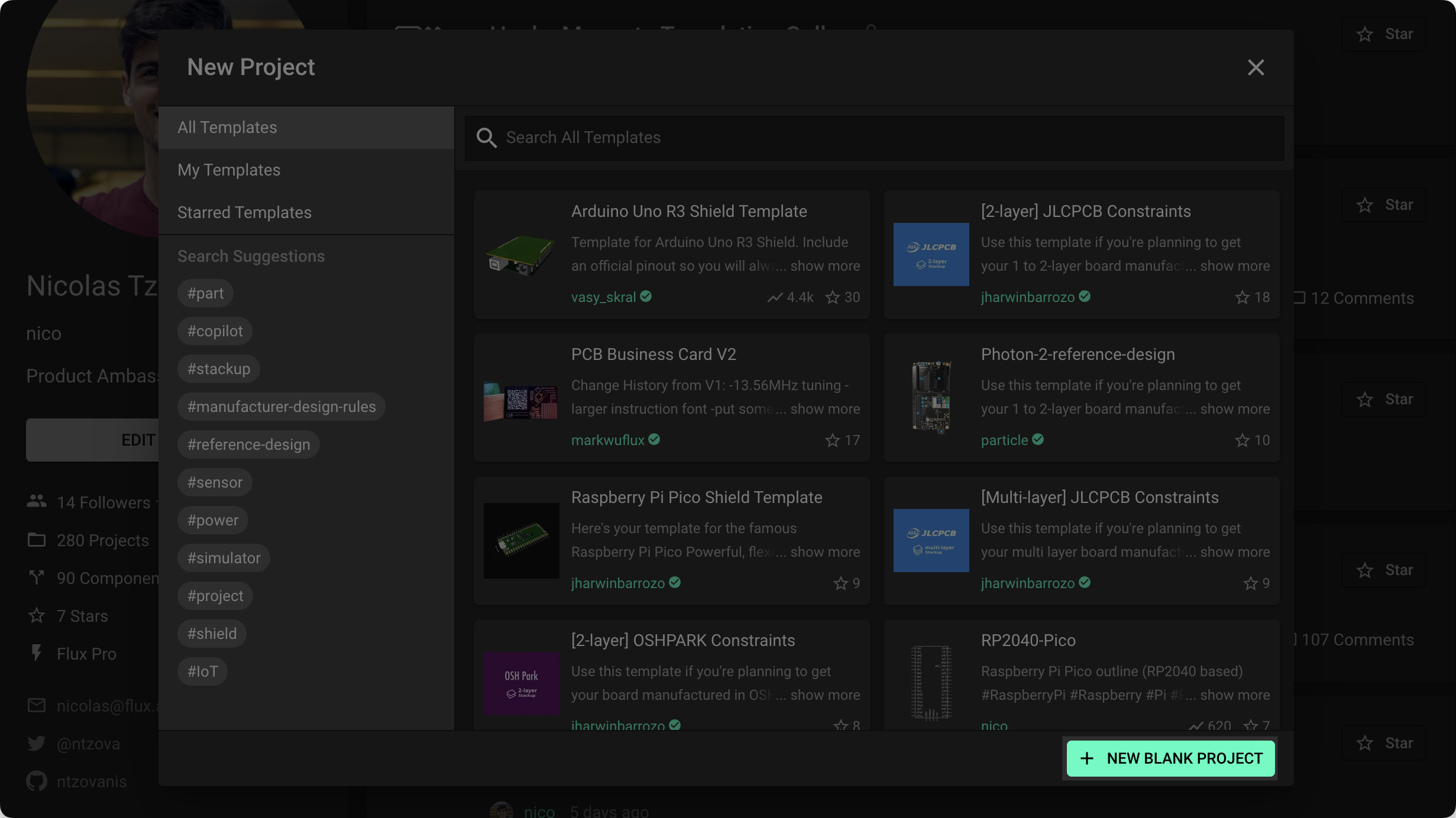Click the Flux Pro lightning icon

[x=37, y=653]
